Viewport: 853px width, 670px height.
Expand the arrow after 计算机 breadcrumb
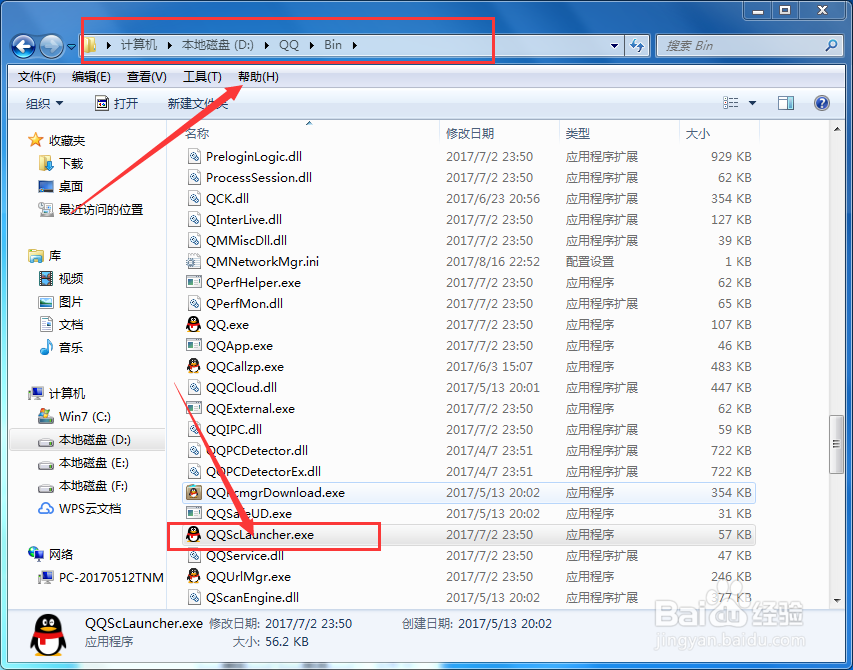click(169, 45)
